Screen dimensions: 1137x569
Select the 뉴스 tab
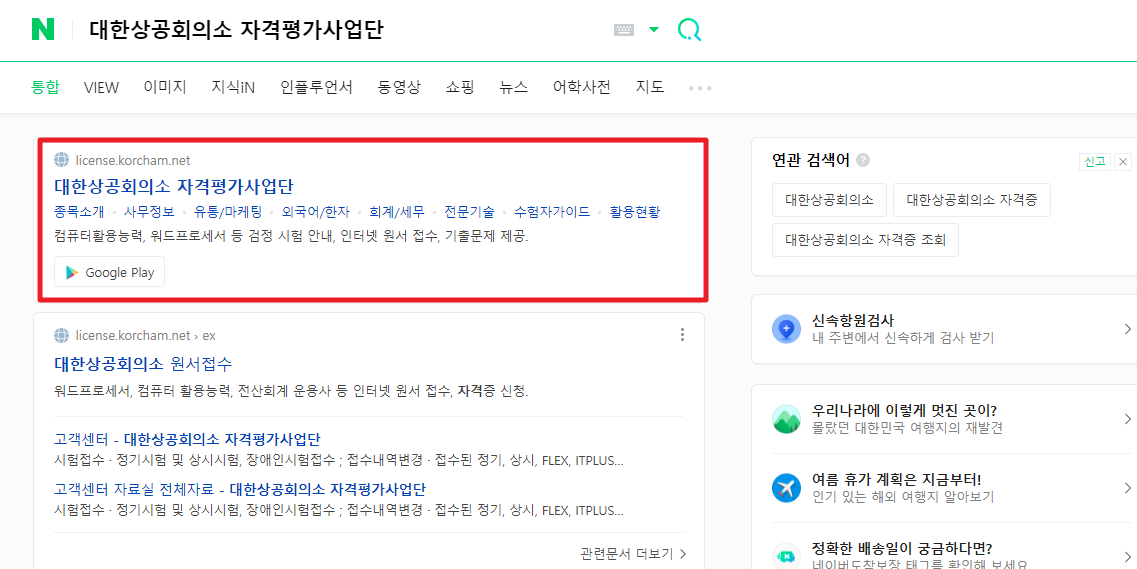click(513, 88)
